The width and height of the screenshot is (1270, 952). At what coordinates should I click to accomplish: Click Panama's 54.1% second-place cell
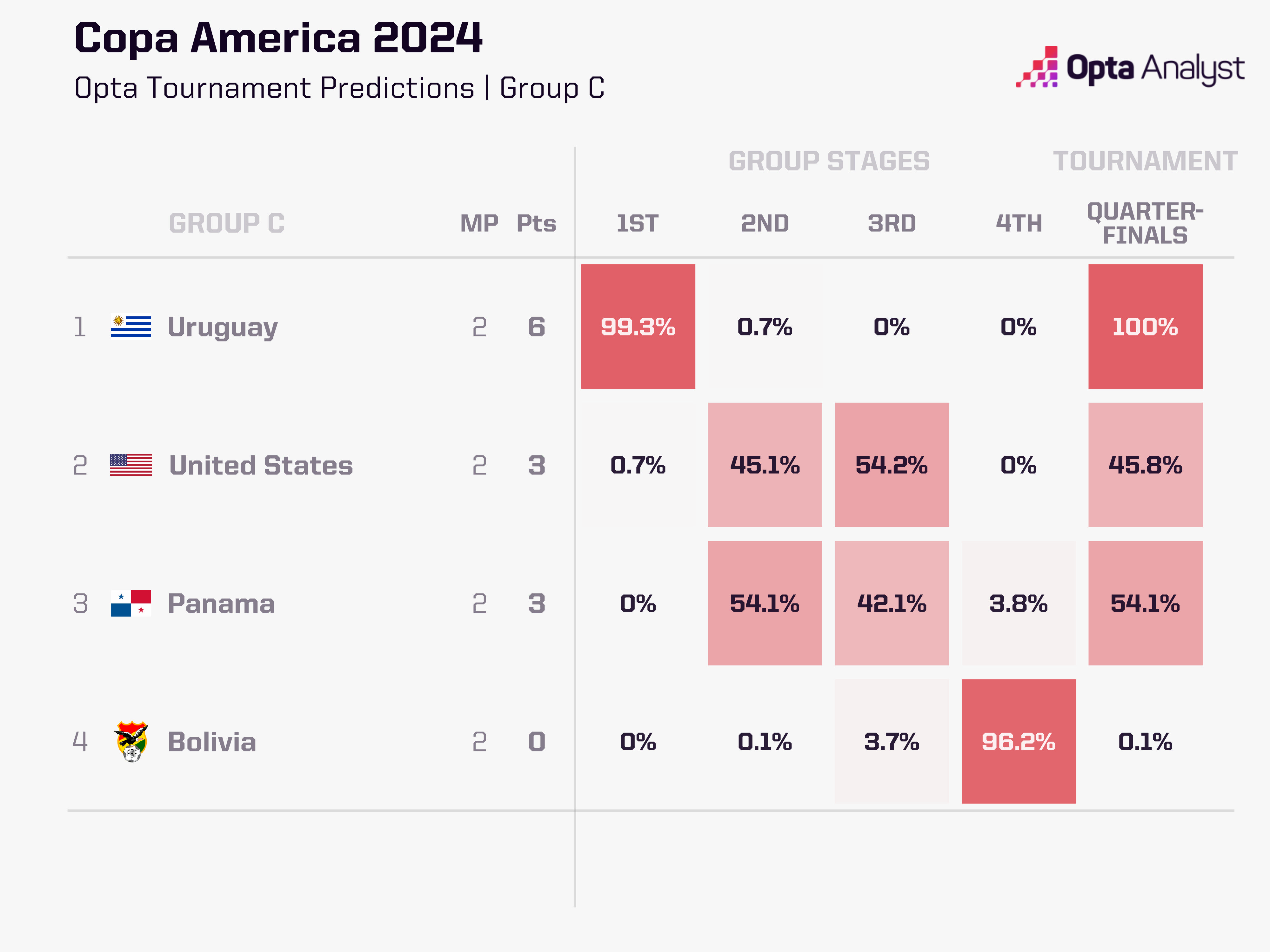click(x=765, y=603)
